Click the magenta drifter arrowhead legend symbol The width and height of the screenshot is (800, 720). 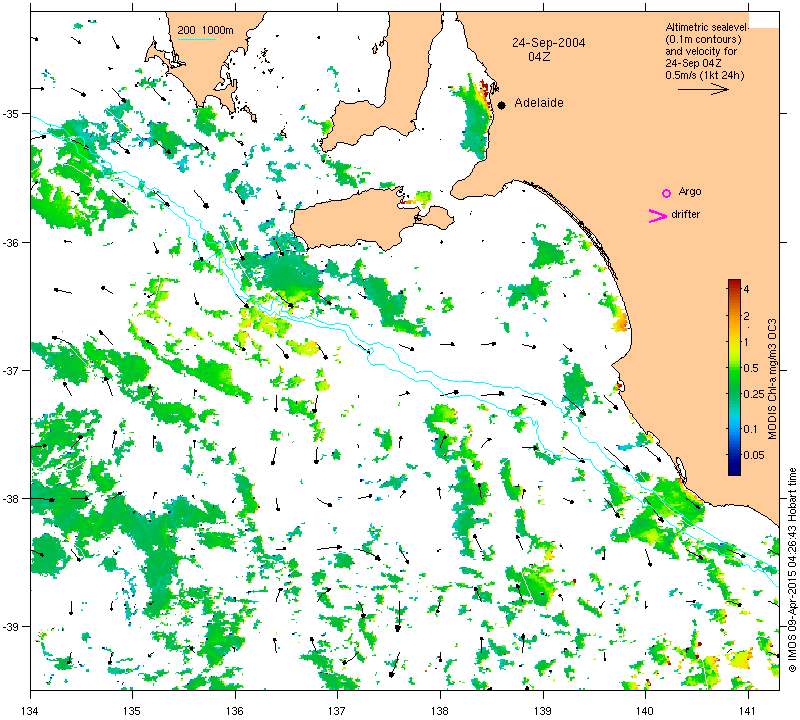tap(658, 216)
